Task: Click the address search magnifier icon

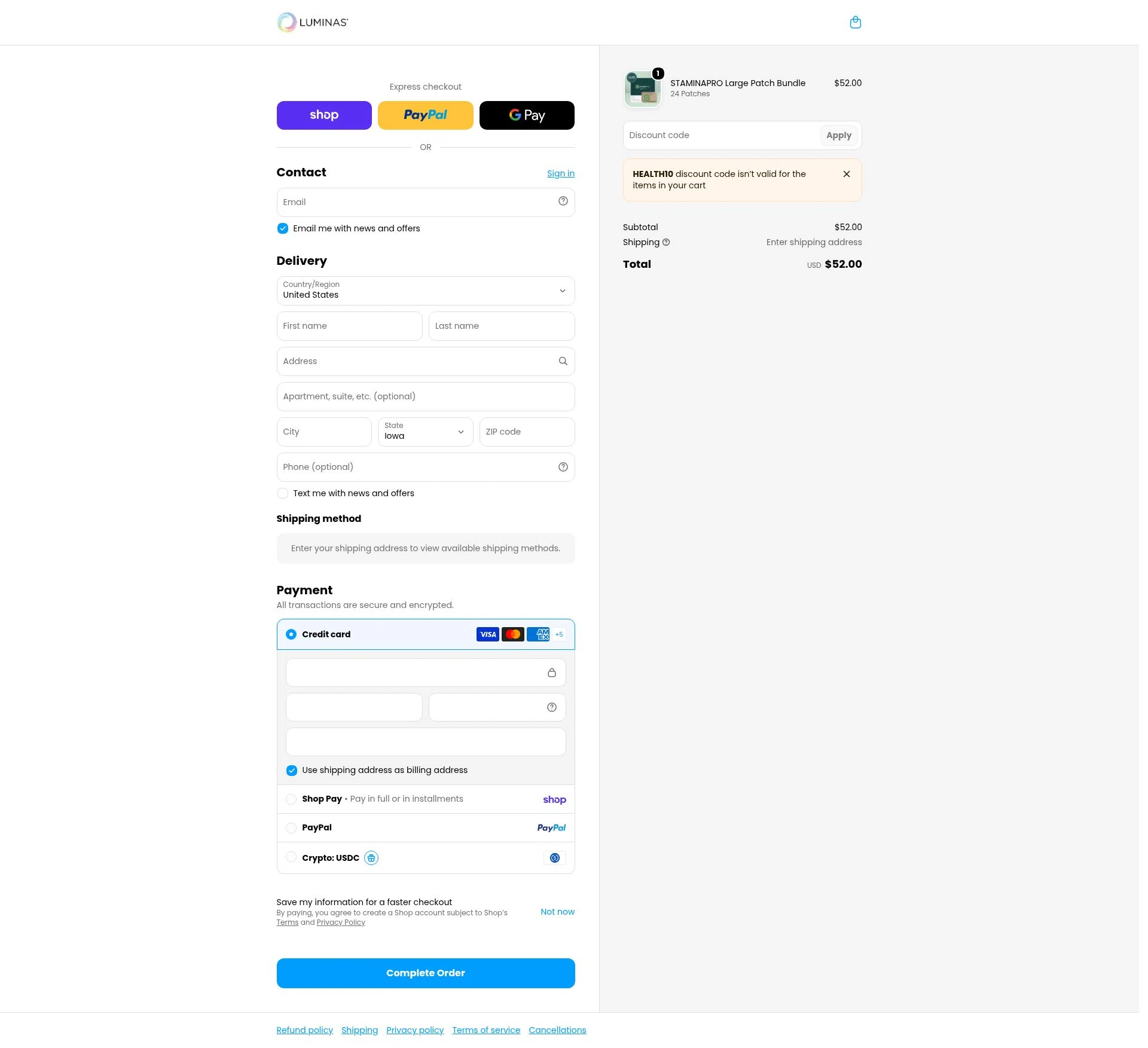Action: 563,361
